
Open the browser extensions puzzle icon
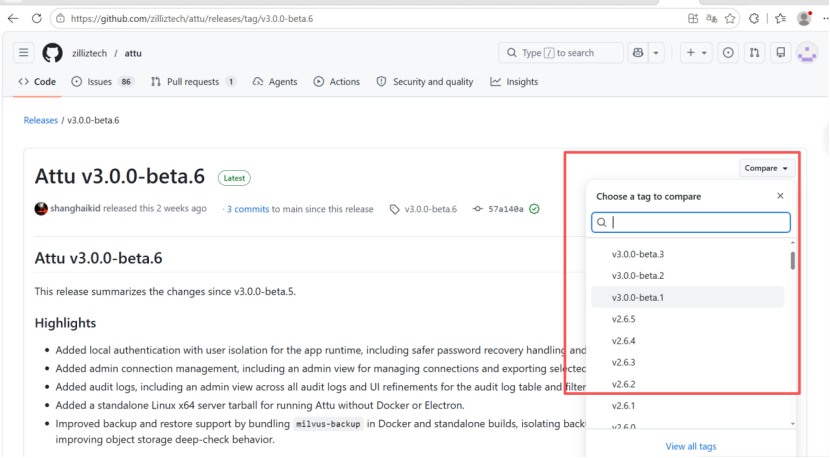754,19
